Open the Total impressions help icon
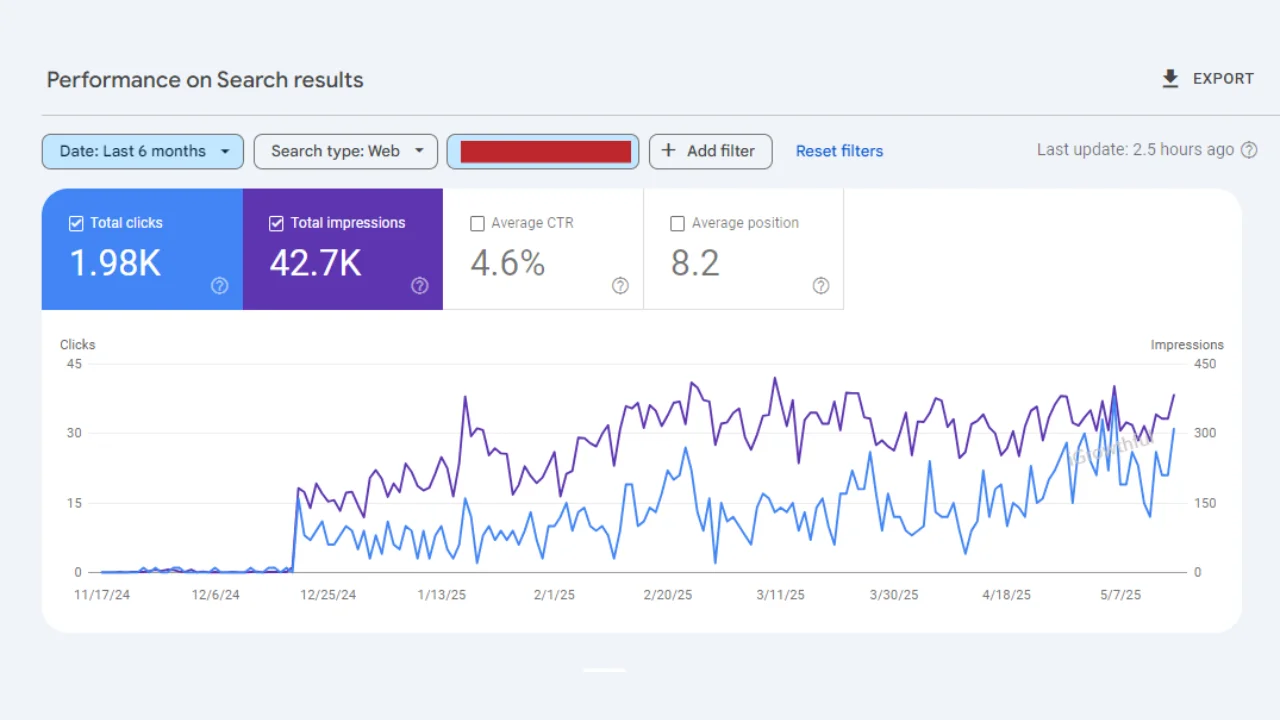This screenshot has width=1280, height=720. tap(420, 286)
